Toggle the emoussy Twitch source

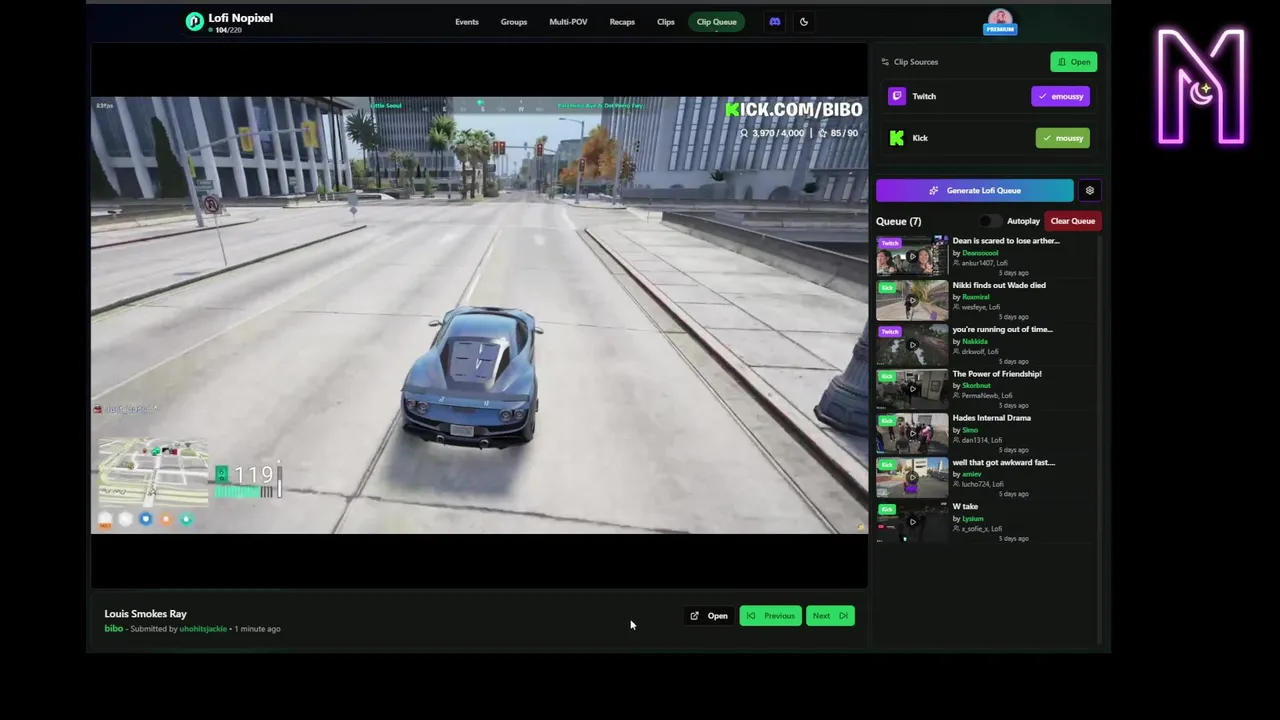[1060, 96]
